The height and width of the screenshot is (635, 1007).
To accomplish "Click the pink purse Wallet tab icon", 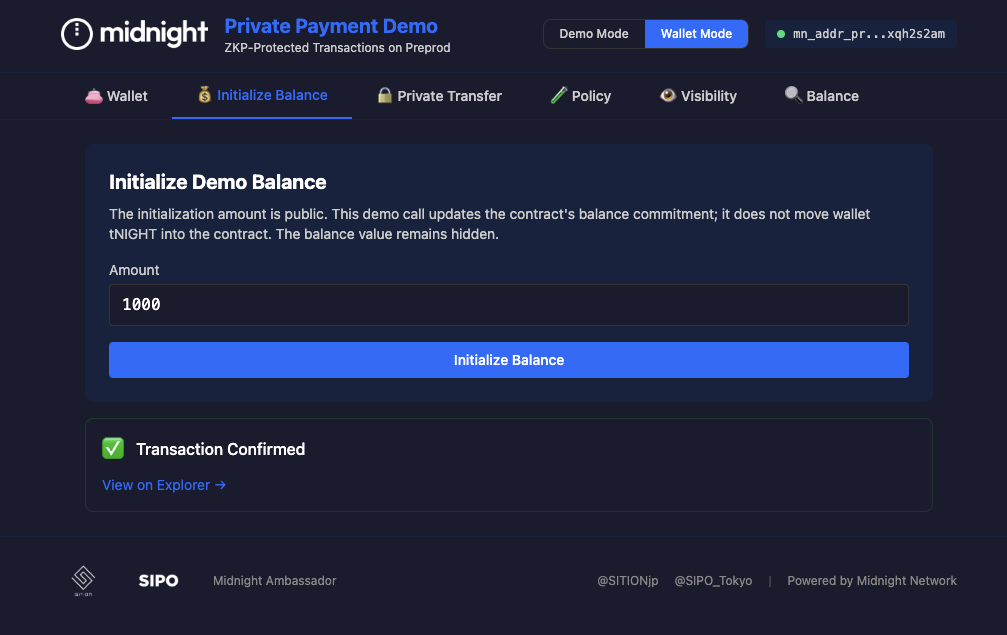I will coord(94,96).
